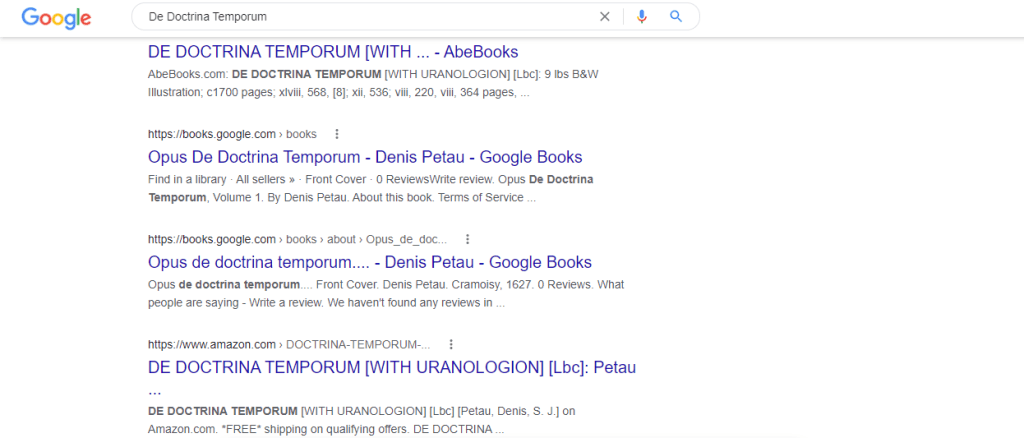Open the AbeBooks DE DOCTRINA TEMPORUM result
The image size is (1024, 438).
click(332, 52)
